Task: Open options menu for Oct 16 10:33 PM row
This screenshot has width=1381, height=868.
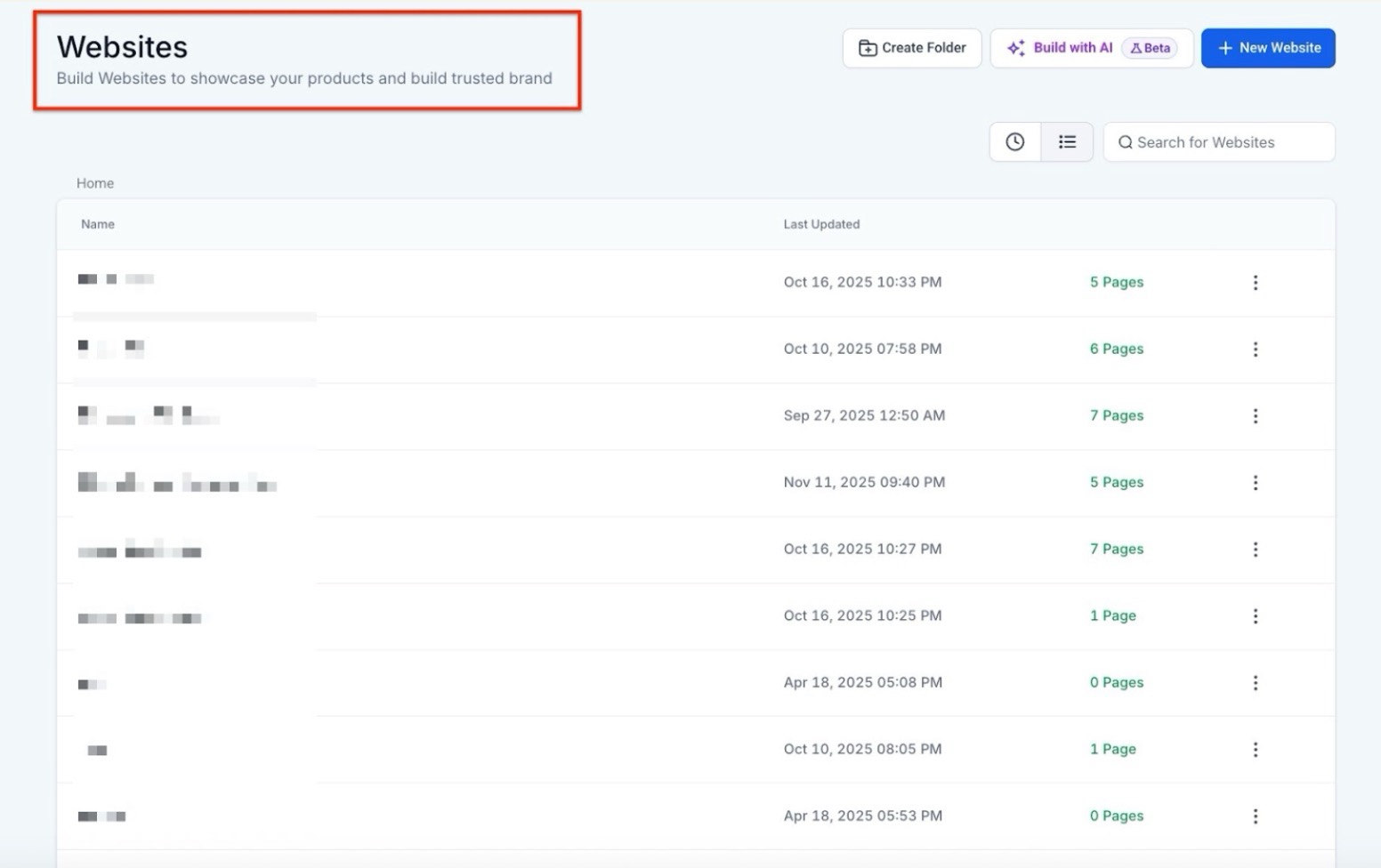Action: (1256, 283)
